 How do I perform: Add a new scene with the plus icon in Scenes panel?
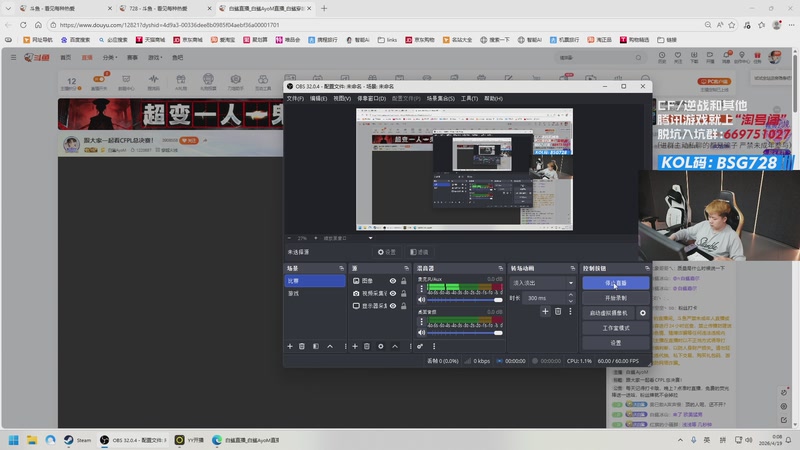[x=290, y=346]
